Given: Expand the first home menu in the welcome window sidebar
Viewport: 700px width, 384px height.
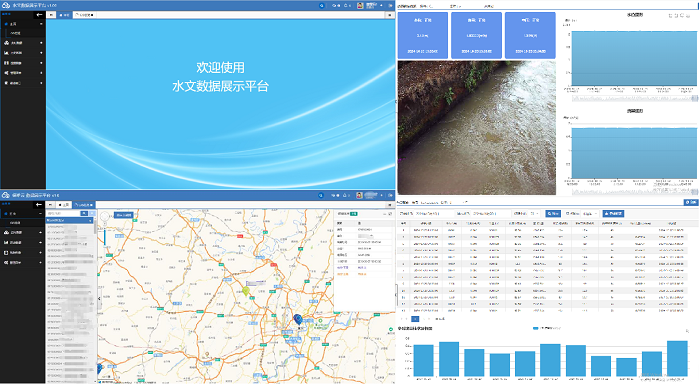Looking at the screenshot, I should click(x=22, y=24).
